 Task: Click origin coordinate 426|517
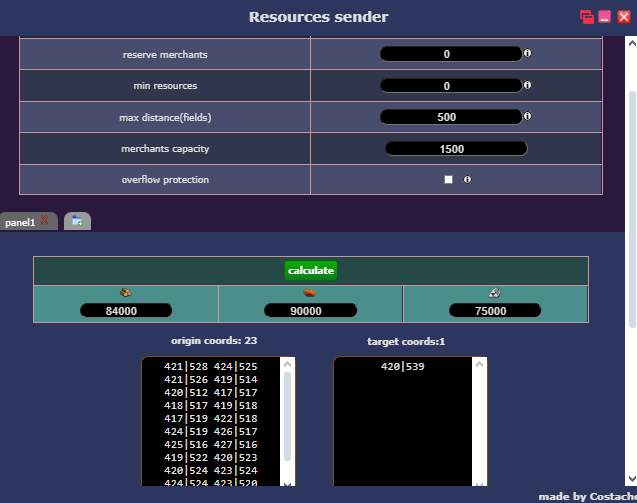tap(236, 431)
